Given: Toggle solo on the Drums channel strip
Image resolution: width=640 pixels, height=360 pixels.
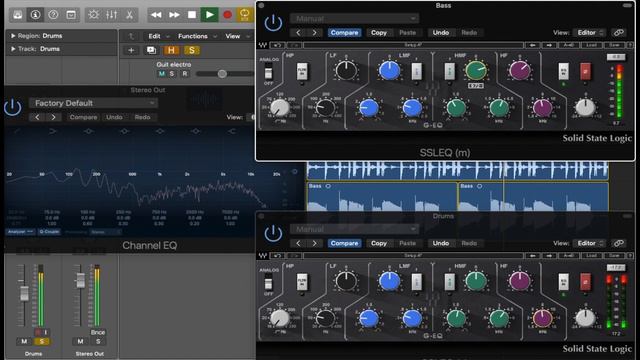Looking at the screenshot, I should [42, 342].
